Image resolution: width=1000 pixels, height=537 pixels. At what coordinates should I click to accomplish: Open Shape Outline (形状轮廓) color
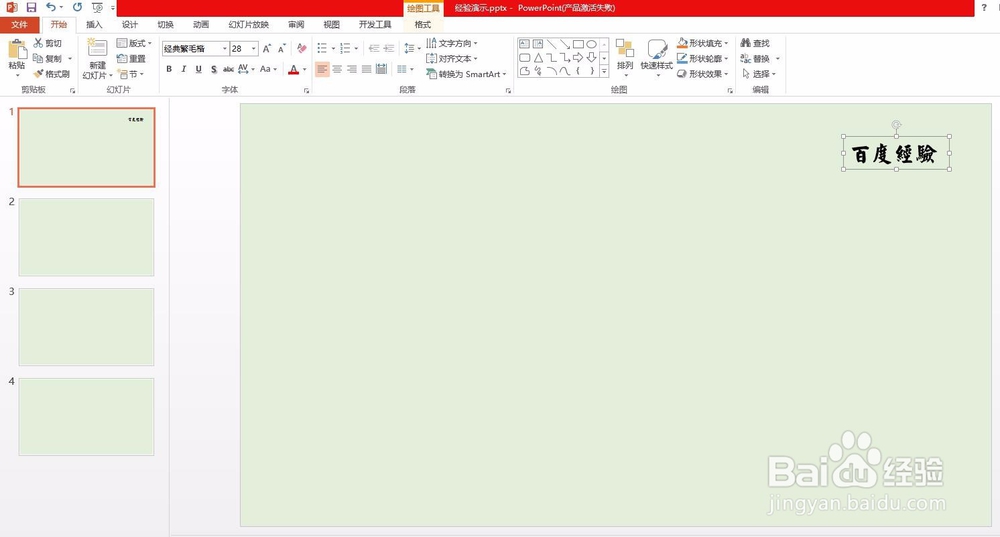[702, 58]
